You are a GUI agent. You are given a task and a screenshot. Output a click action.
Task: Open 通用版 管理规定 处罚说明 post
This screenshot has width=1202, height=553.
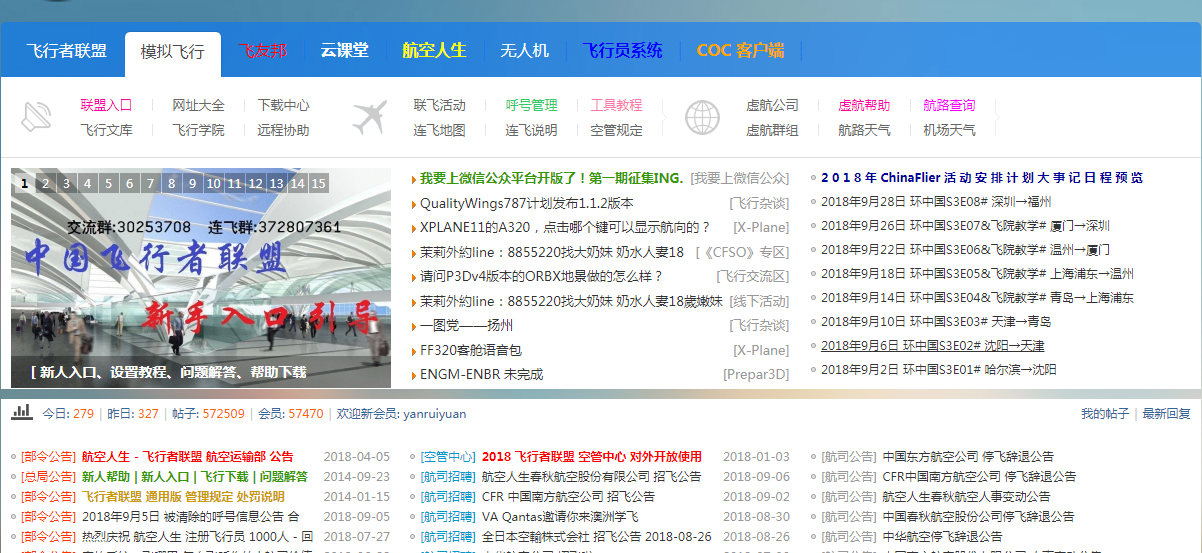point(183,496)
